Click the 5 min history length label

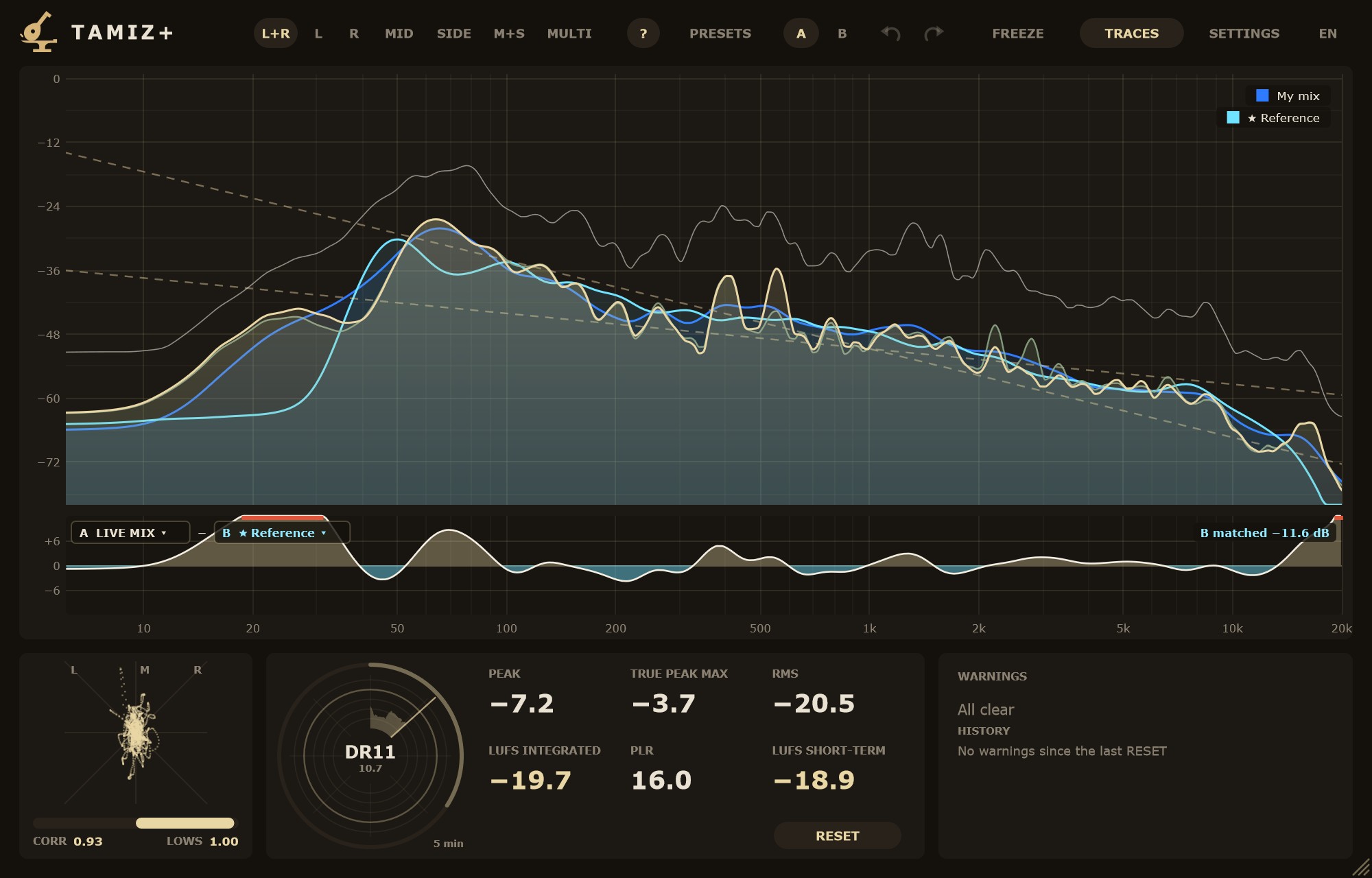(x=449, y=844)
